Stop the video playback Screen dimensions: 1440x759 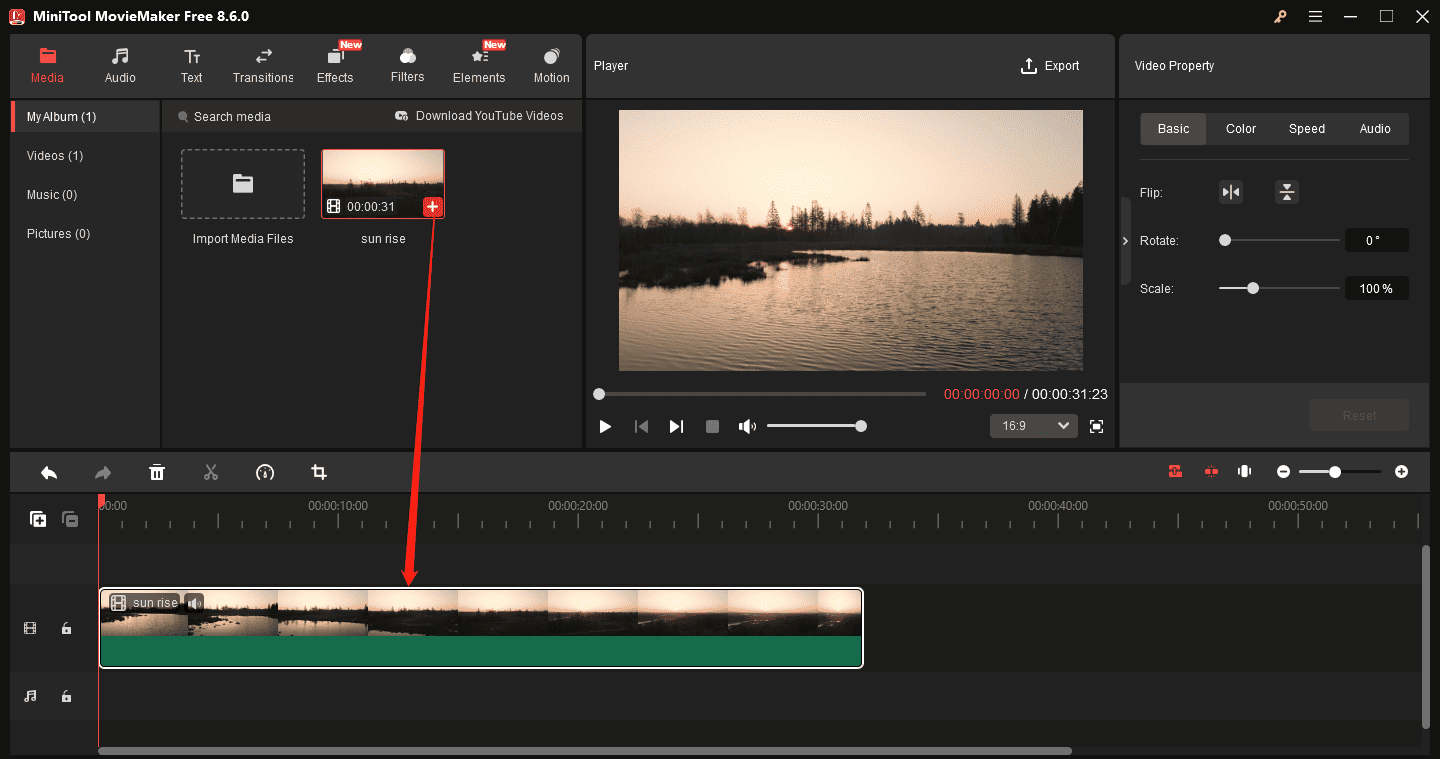tap(712, 426)
